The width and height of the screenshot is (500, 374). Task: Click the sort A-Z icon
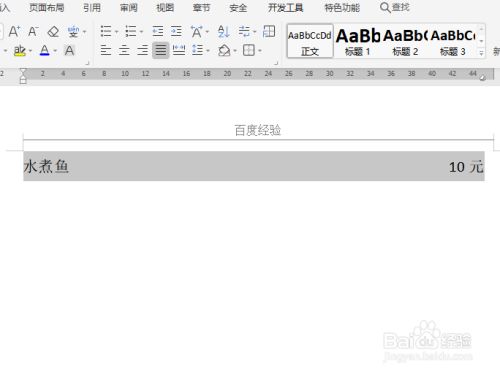point(223,32)
